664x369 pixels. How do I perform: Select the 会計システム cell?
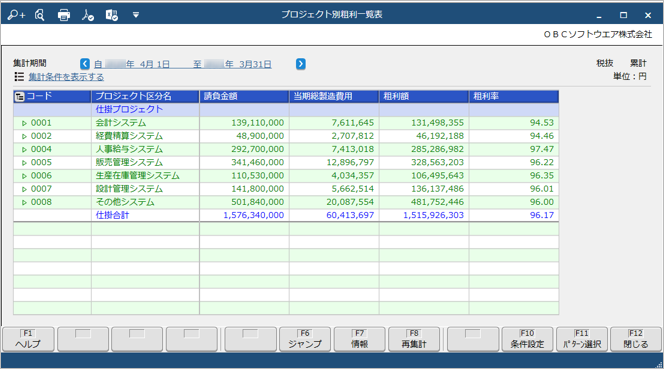(145, 123)
